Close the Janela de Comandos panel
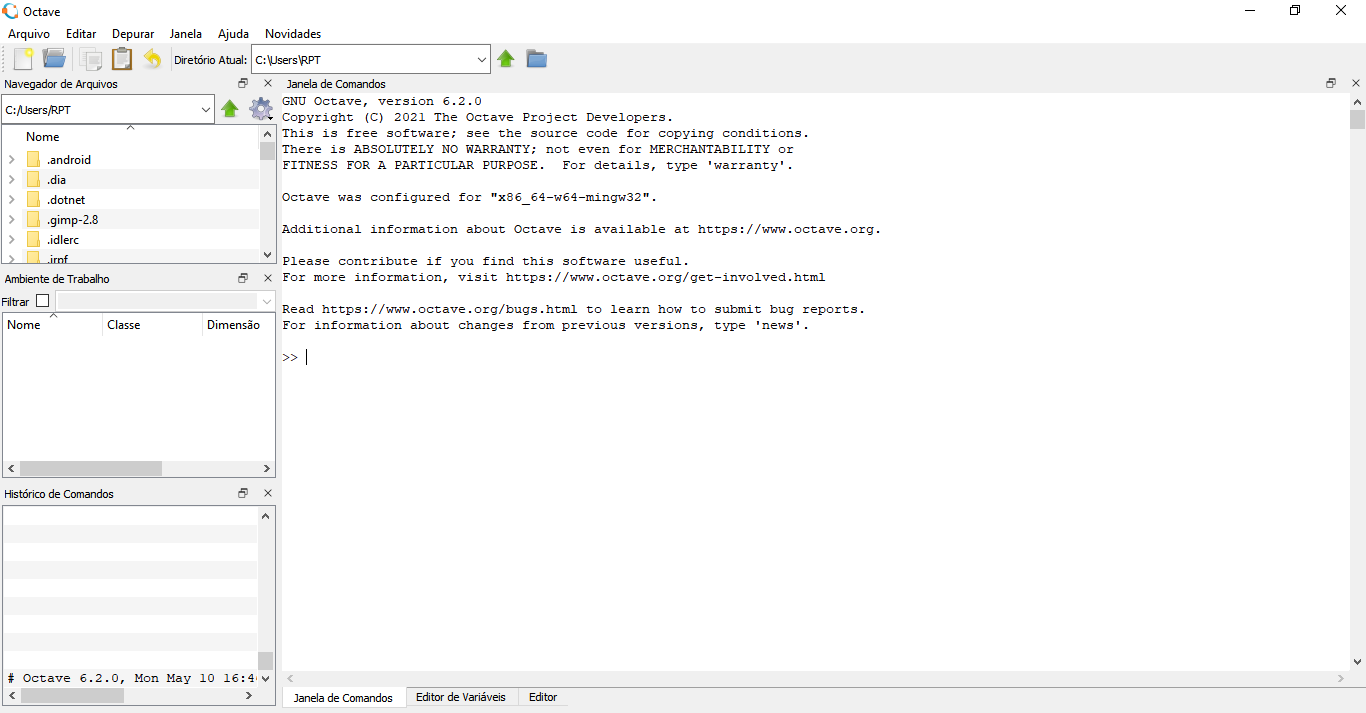Viewport: 1366px width, 713px height. point(1355,83)
